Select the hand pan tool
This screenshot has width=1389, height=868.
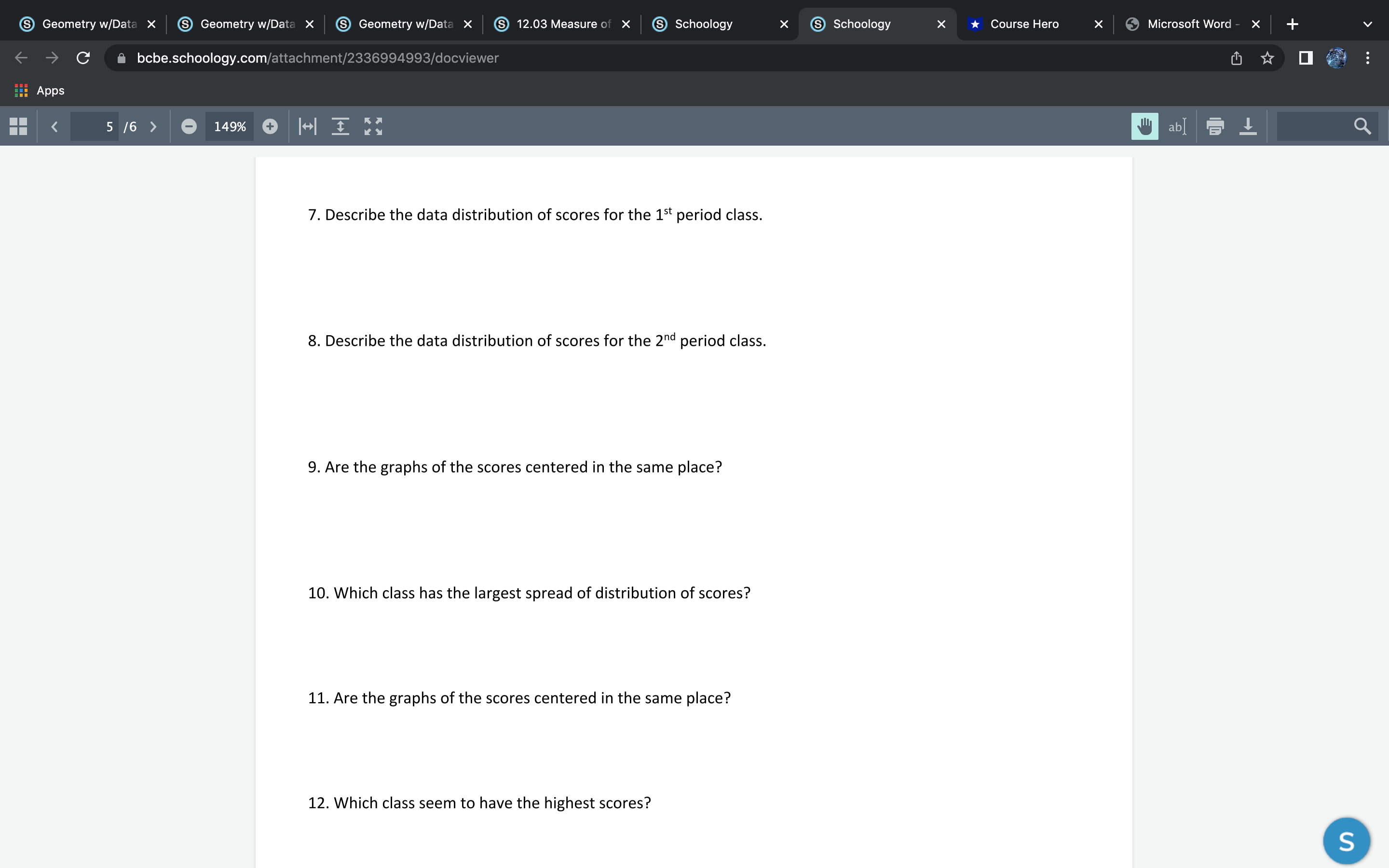[1144, 126]
